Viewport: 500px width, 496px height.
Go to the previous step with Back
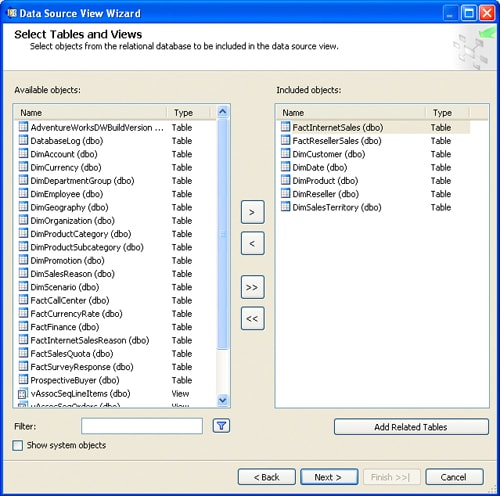267,477
